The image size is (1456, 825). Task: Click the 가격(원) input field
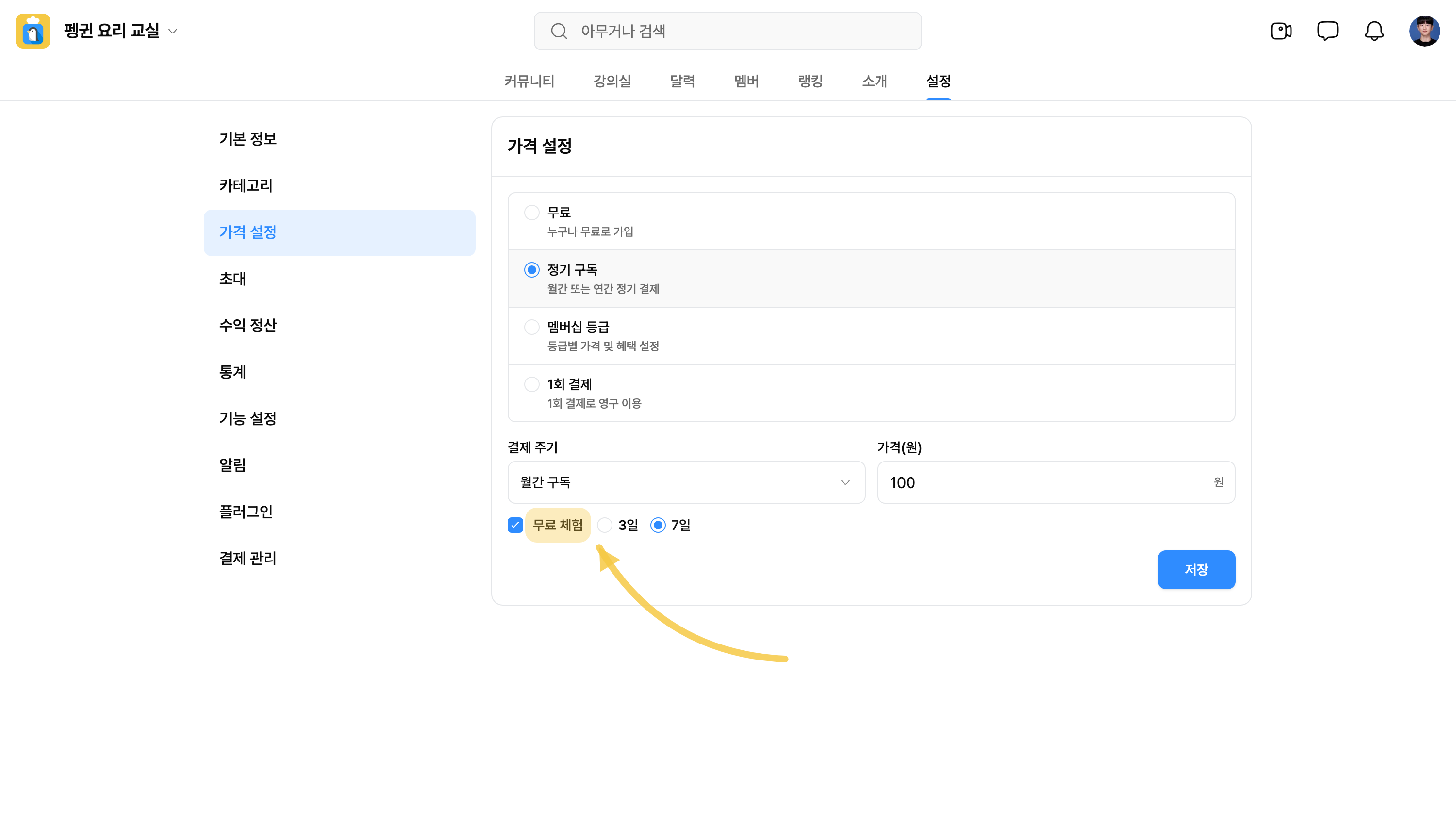point(1056,482)
